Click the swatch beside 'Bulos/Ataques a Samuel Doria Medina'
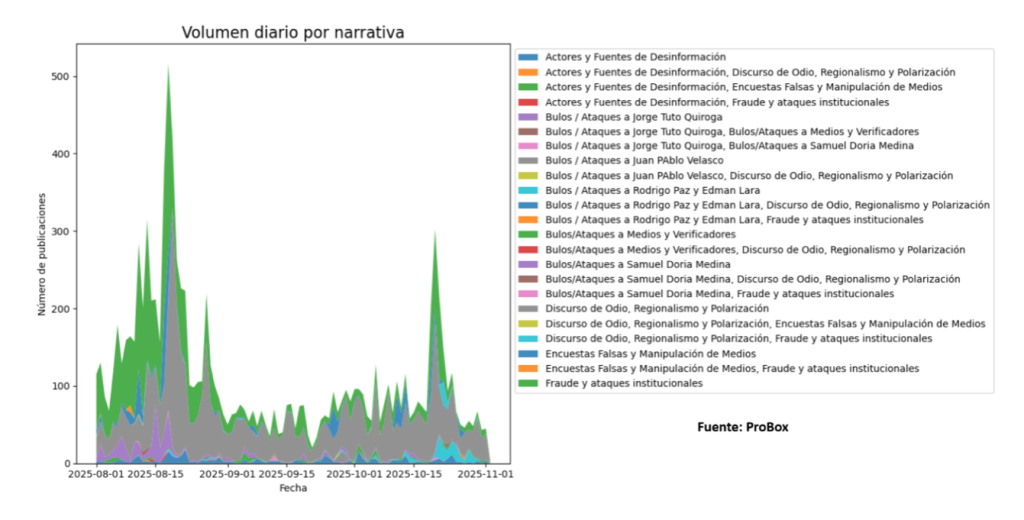The image size is (1024, 520). pyautogui.click(x=530, y=264)
